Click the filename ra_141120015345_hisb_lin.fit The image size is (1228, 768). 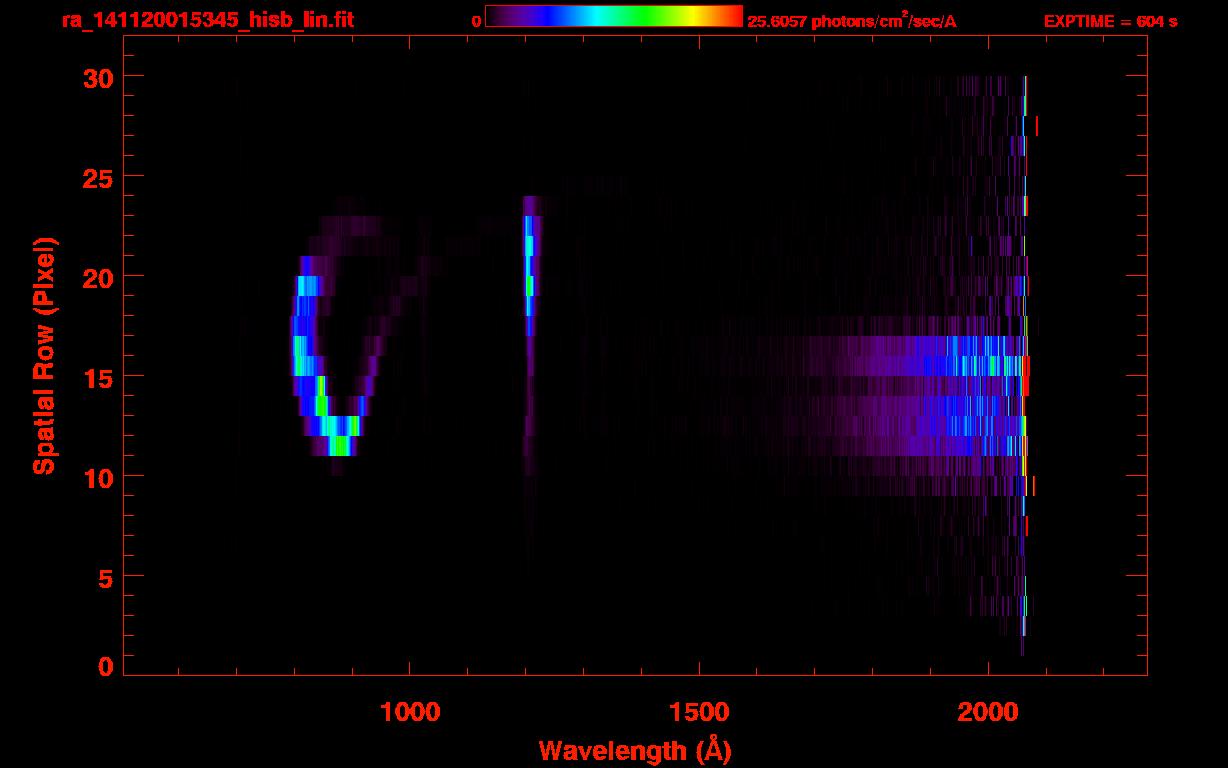207,20
